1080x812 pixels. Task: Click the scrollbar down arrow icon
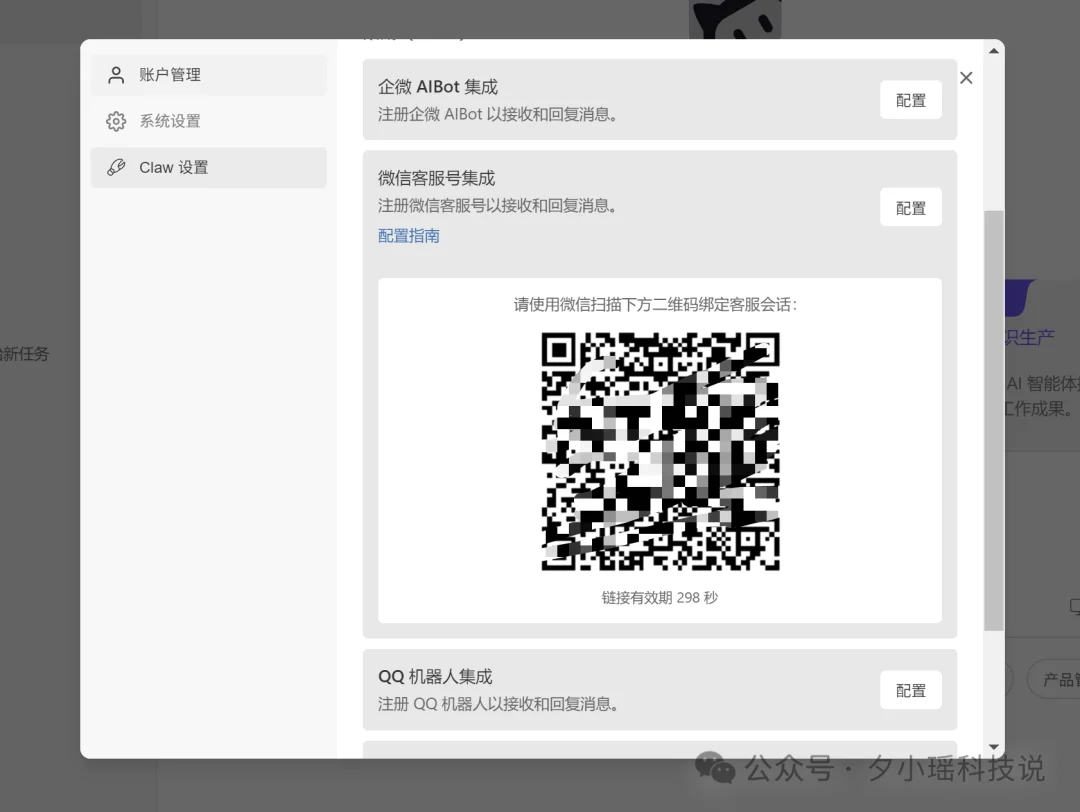(993, 745)
